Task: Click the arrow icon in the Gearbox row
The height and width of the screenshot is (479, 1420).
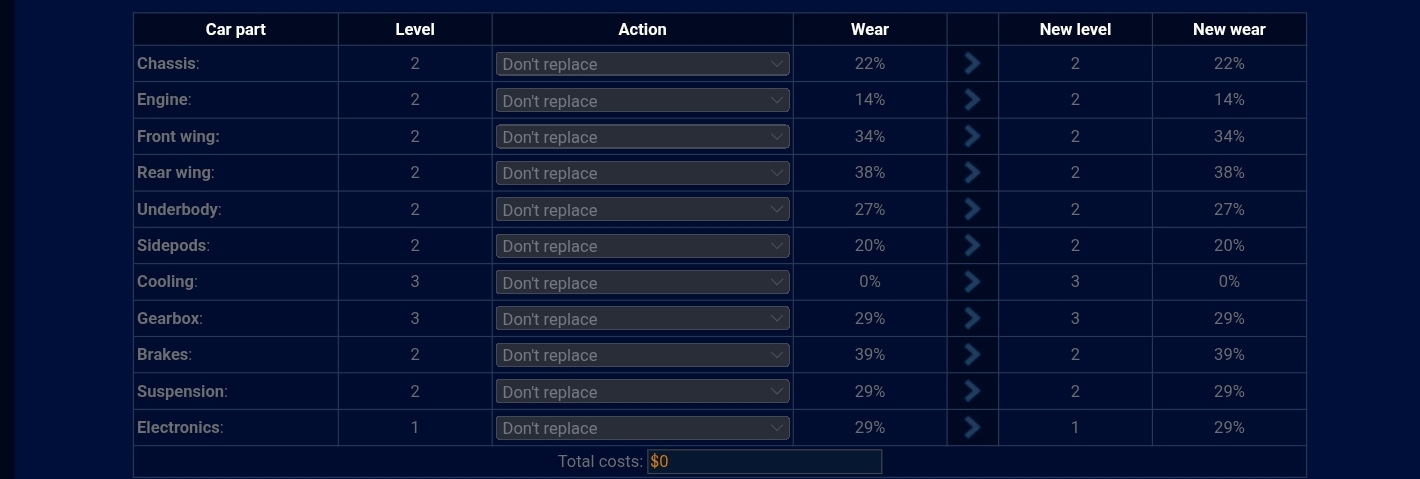Action: click(972, 319)
